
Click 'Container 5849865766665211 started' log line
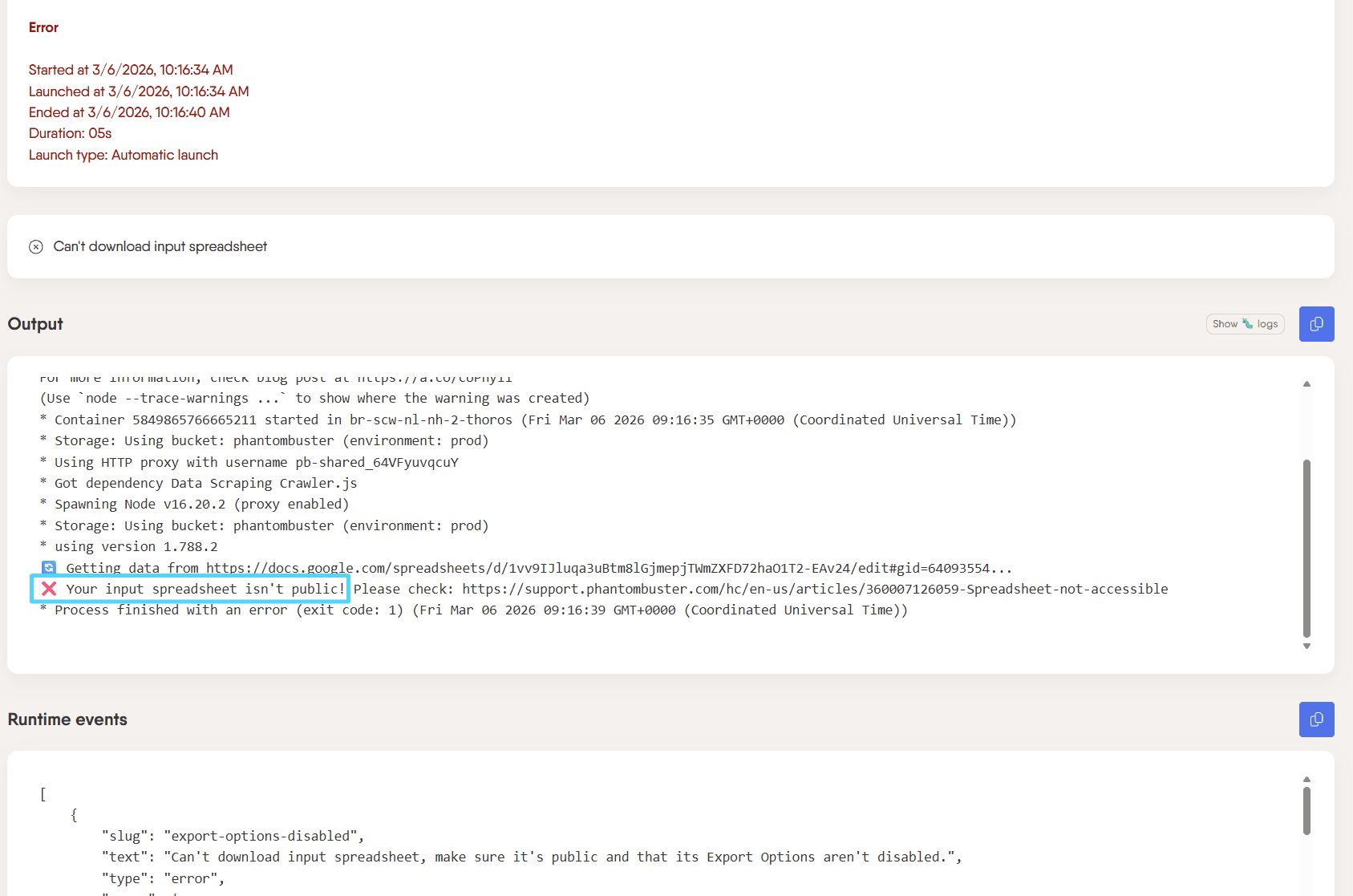coord(528,420)
